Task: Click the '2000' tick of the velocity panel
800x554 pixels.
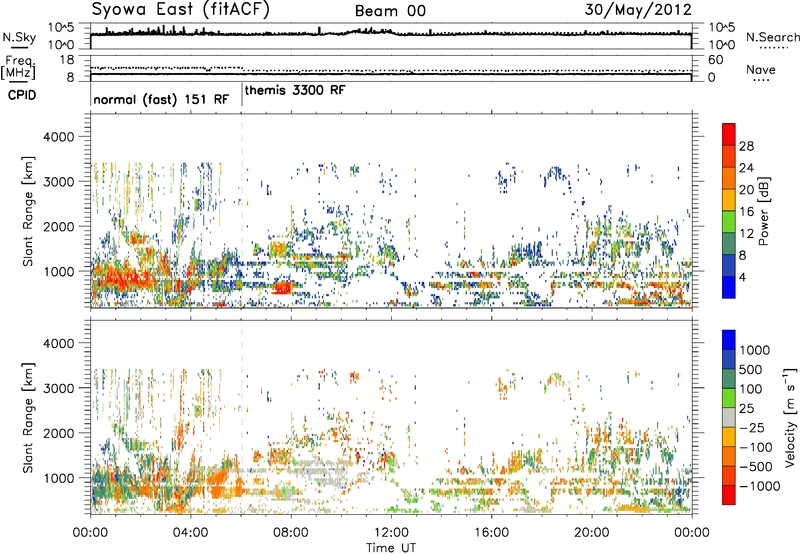Action: point(61,433)
